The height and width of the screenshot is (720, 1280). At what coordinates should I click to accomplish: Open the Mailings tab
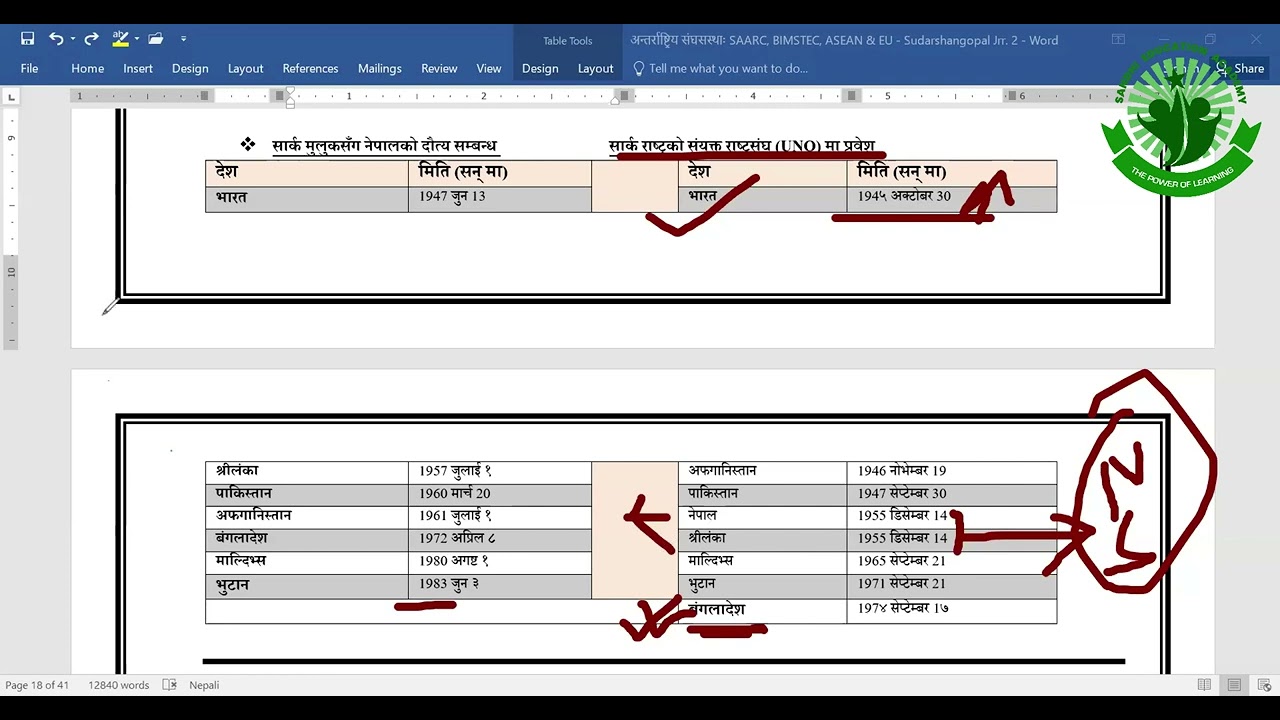tap(379, 68)
